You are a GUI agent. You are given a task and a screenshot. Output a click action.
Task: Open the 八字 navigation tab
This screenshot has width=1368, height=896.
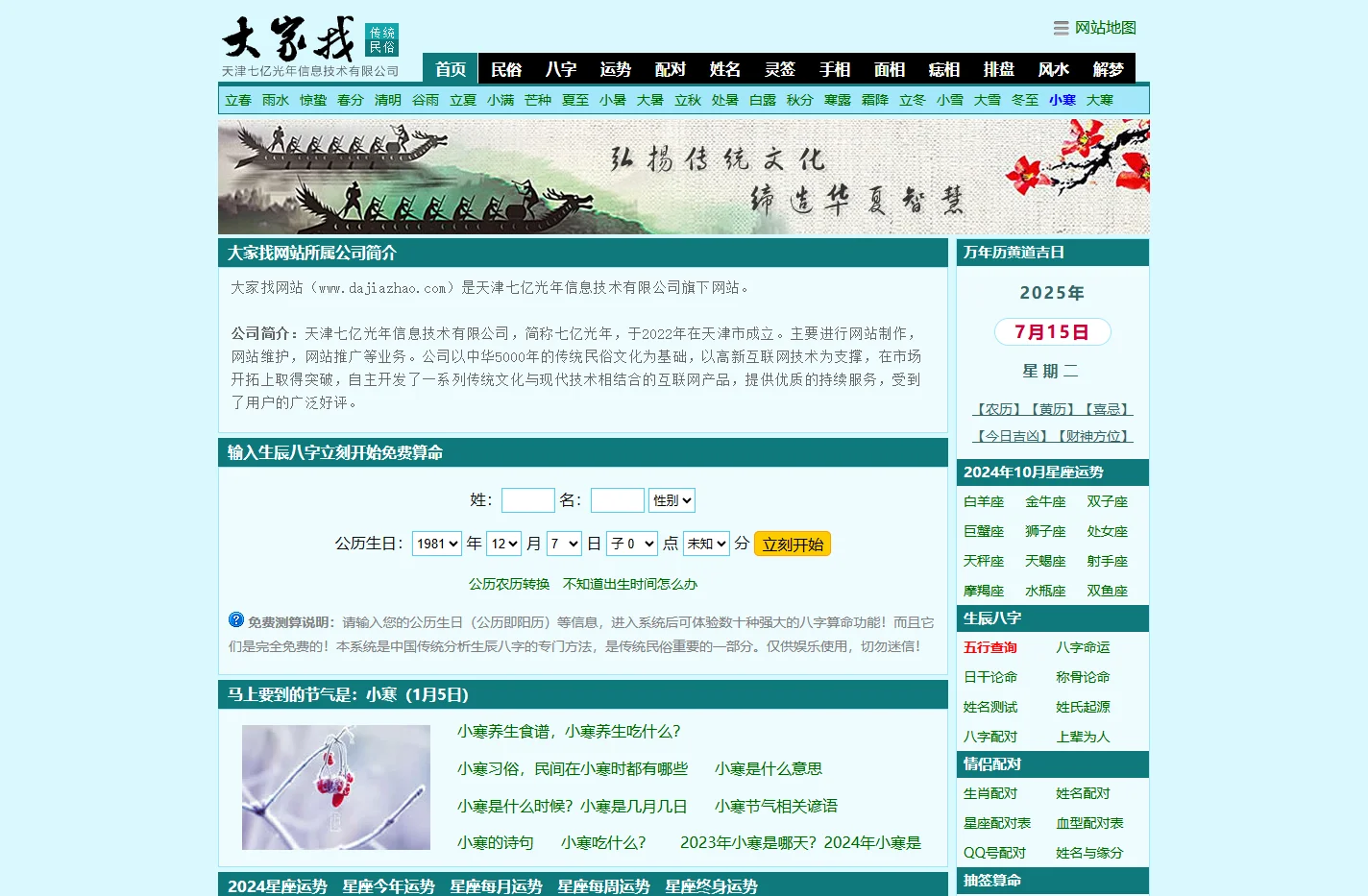pyautogui.click(x=560, y=68)
